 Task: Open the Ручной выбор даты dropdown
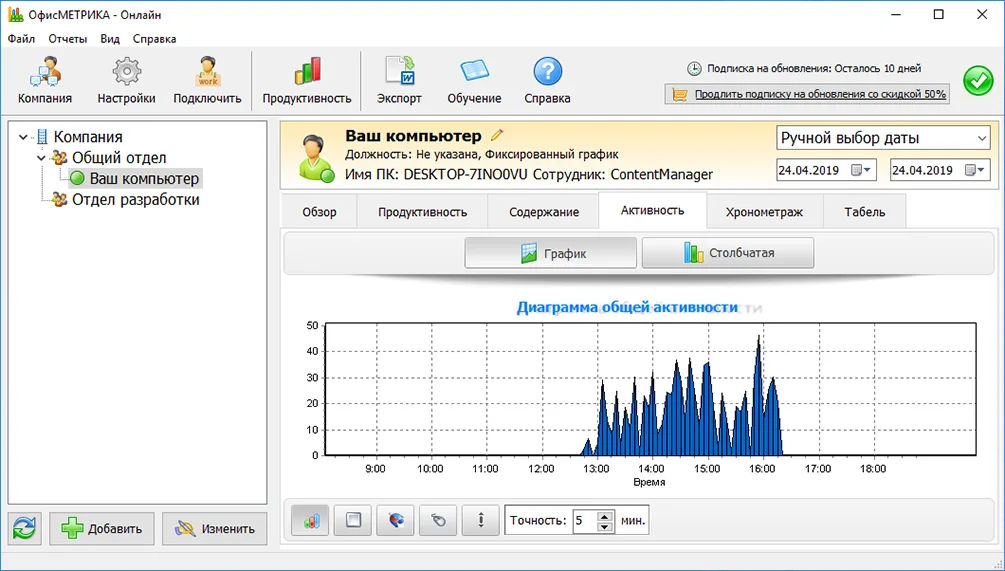pos(882,138)
